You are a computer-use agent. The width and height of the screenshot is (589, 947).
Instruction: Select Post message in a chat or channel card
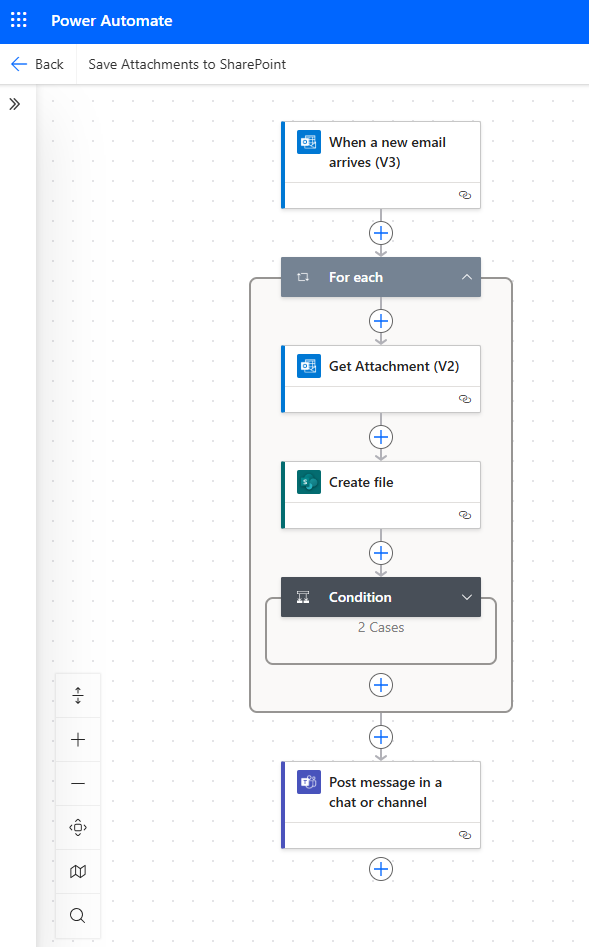(381, 804)
